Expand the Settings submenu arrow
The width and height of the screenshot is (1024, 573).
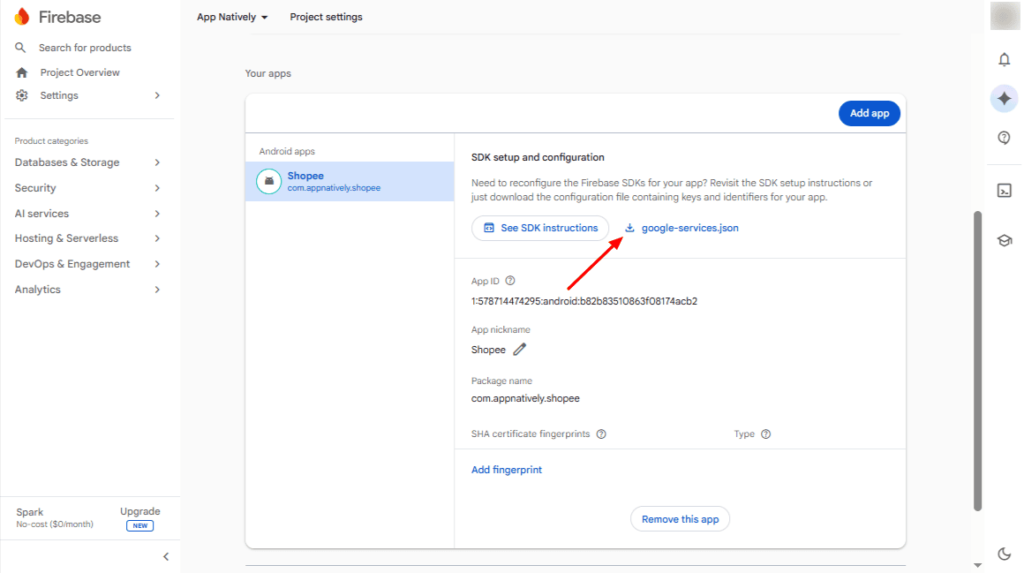click(157, 95)
